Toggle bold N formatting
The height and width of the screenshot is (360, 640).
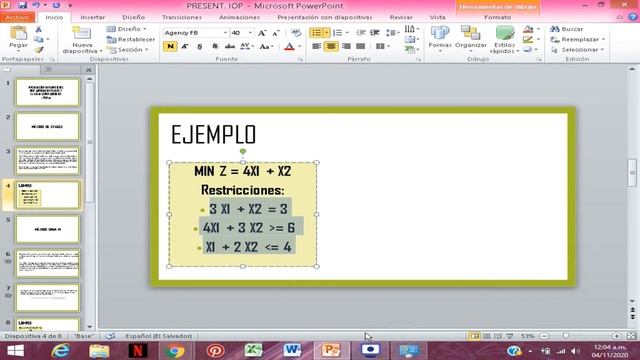click(x=170, y=47)
